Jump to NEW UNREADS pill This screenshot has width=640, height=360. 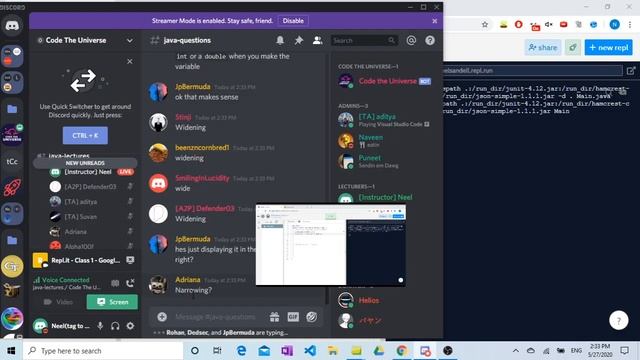[85, 163]
